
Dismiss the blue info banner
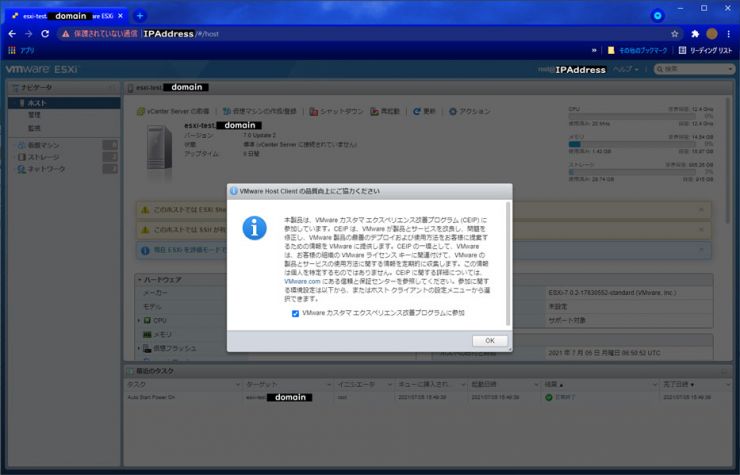pyautogui.click(x=701, y=249)
